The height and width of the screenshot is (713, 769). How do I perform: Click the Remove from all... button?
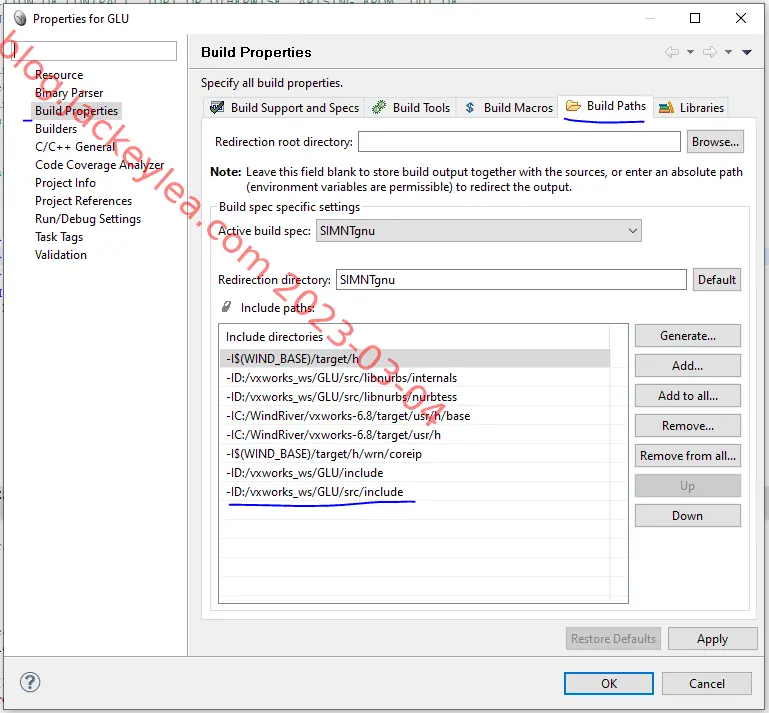tap(688, 456)
